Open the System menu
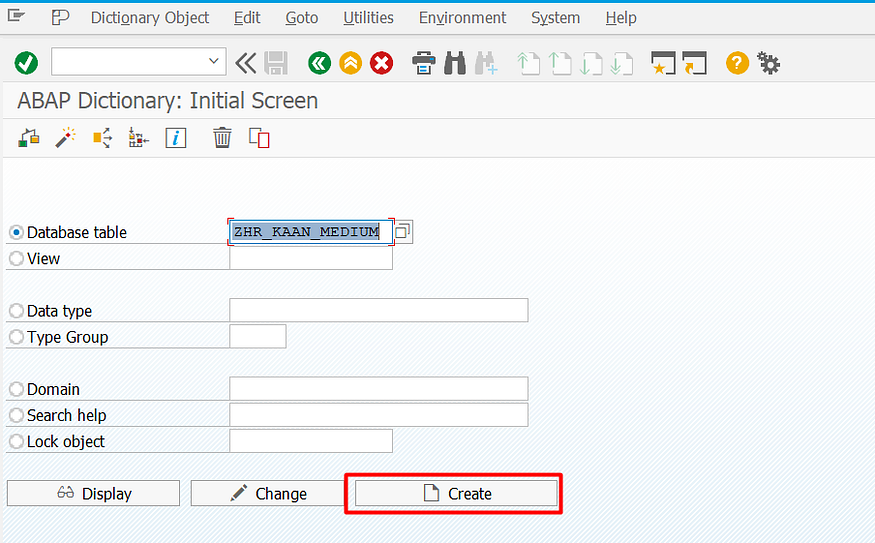The image size is (875, 543). click(x=555, y=18)
